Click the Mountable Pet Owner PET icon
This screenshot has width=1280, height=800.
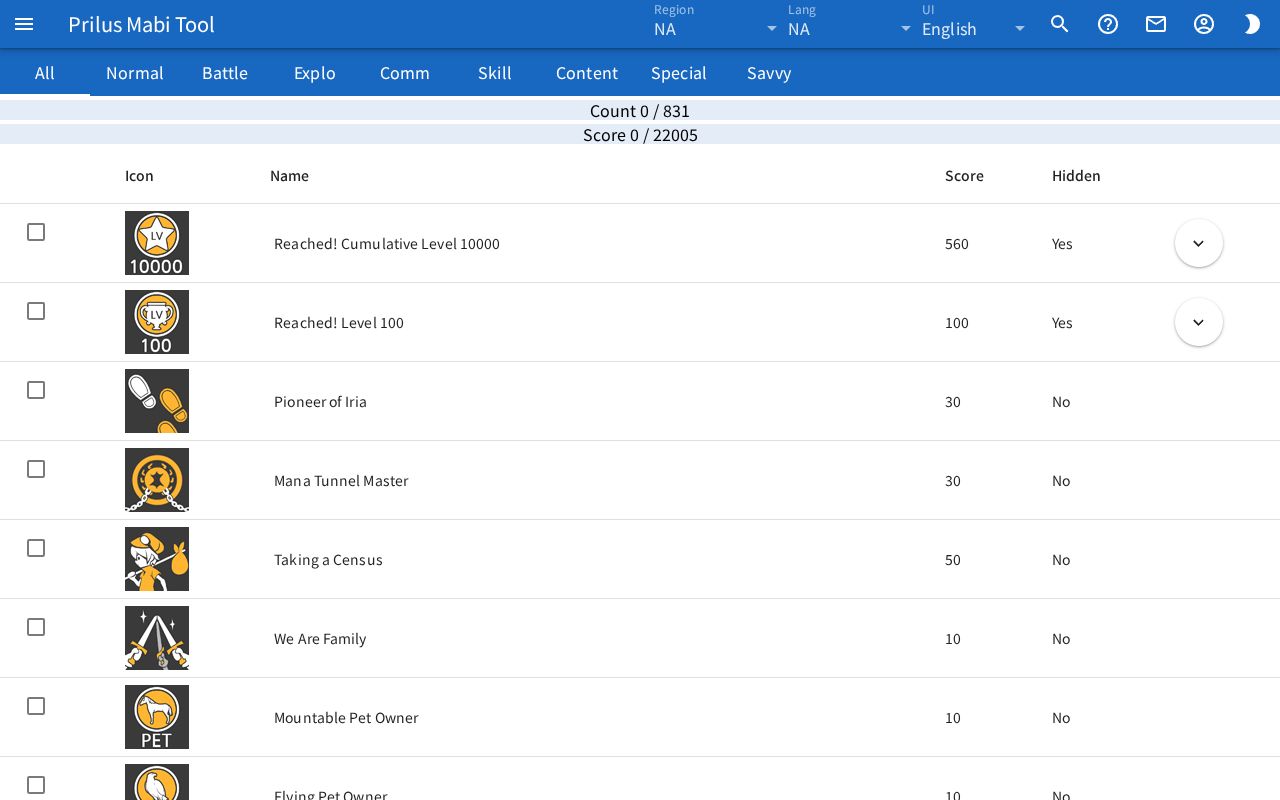pyautogui.click(x=157, y=717)
